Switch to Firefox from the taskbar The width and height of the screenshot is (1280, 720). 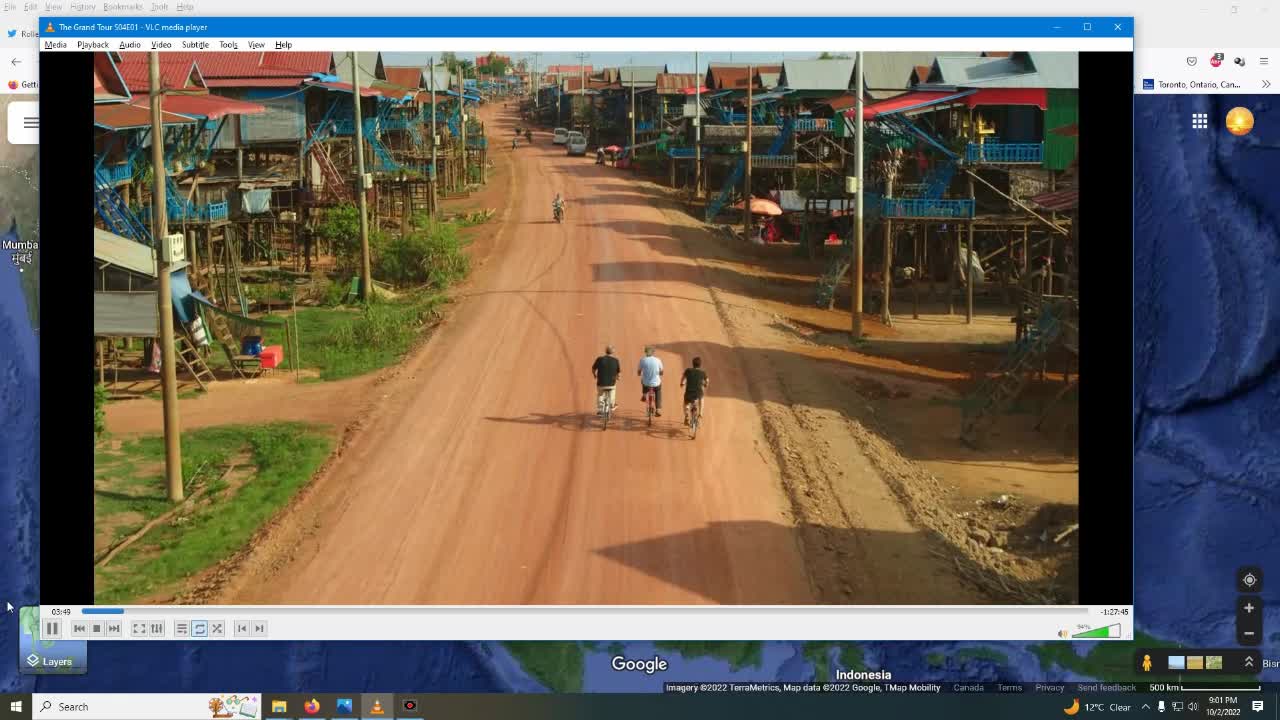(x=312, y=707)
